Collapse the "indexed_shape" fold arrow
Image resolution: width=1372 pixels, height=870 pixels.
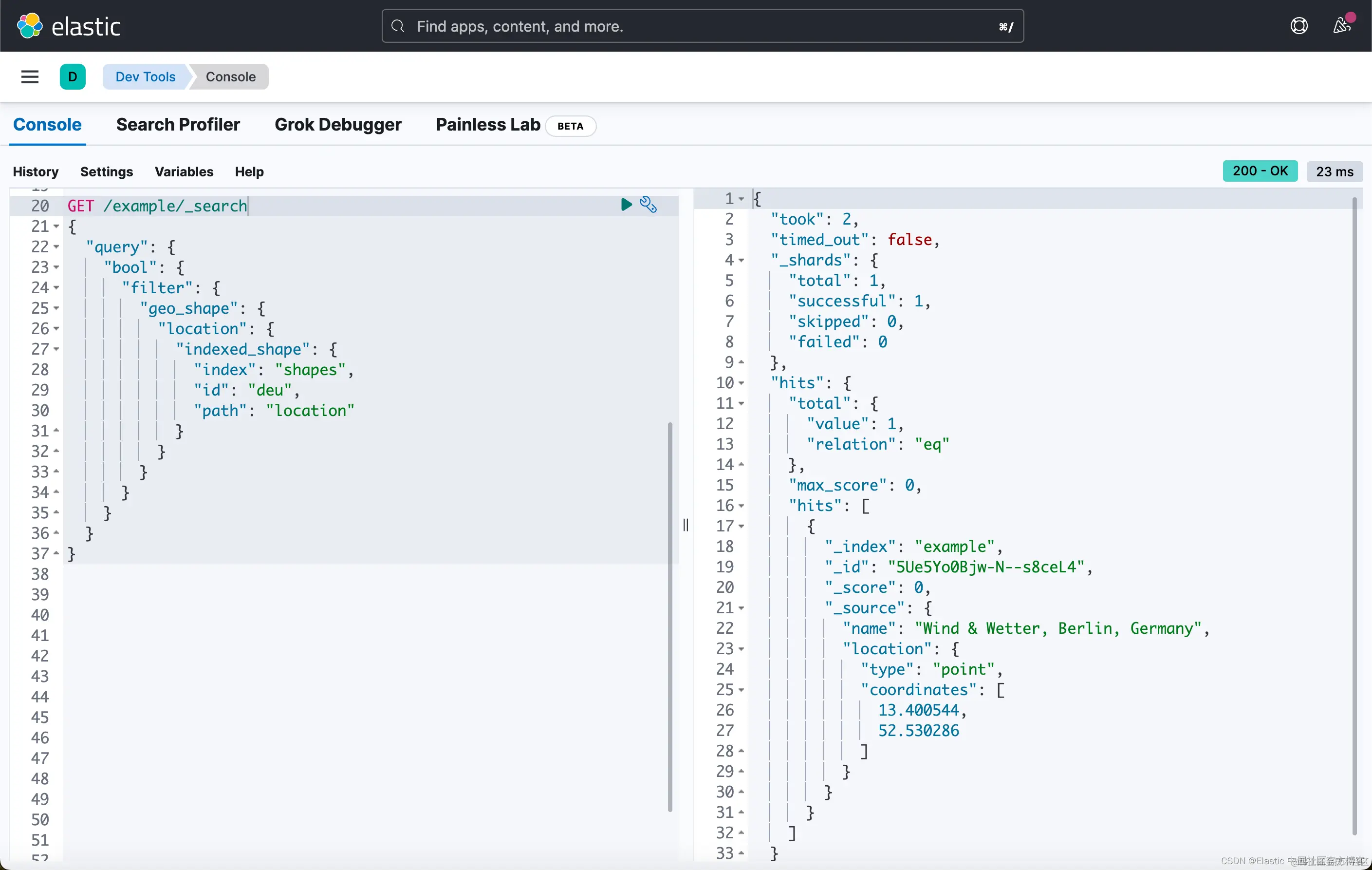click(x=56, y=349)
